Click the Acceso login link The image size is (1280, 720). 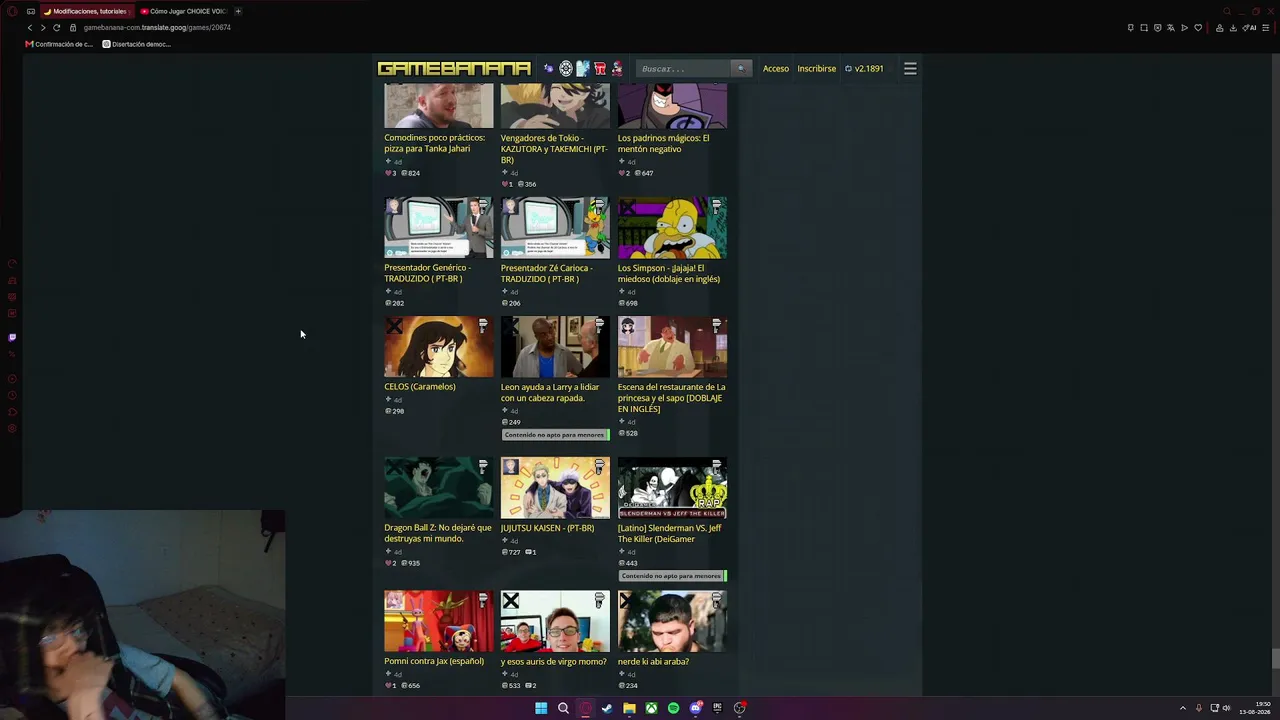776,69
